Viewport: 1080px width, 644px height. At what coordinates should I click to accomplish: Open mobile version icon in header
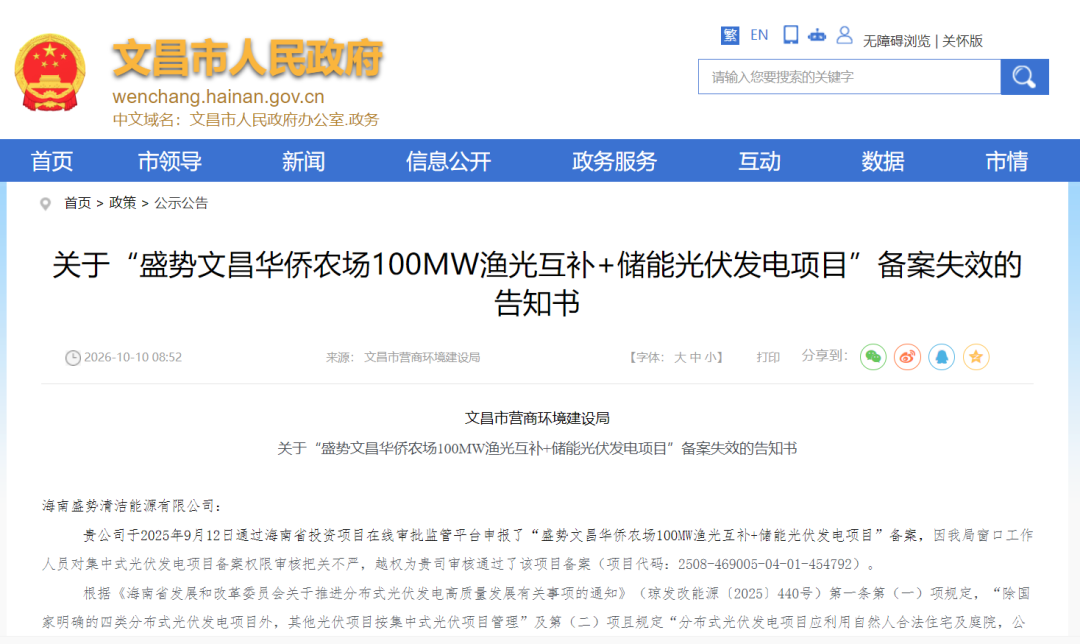pos(791,34)
